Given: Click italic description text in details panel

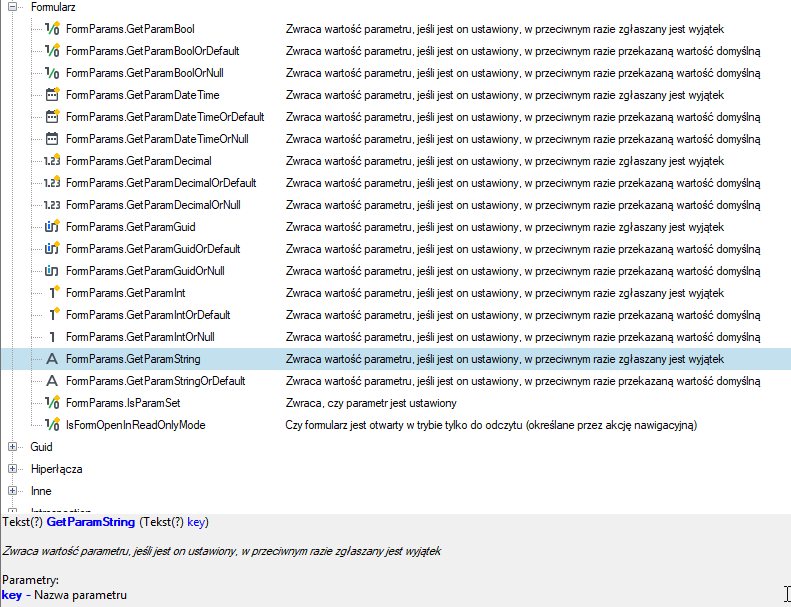Looking at the screenshot, I should (x=221, y=551).
